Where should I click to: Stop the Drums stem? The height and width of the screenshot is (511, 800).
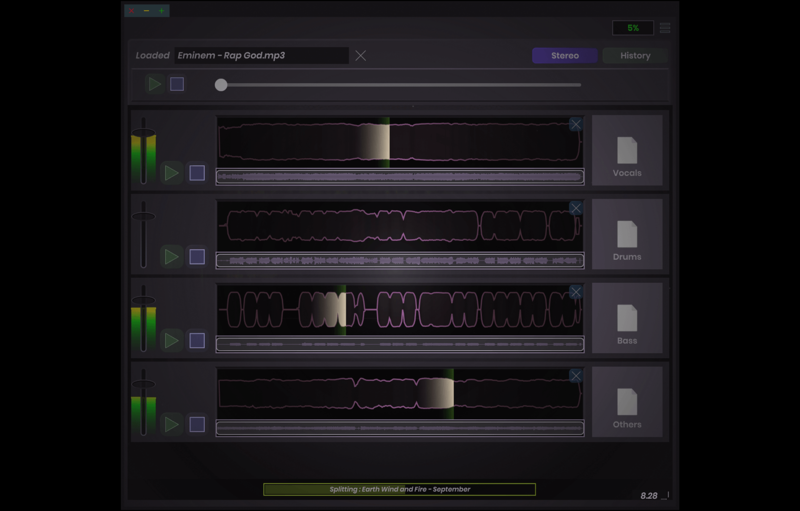(197, 257)
